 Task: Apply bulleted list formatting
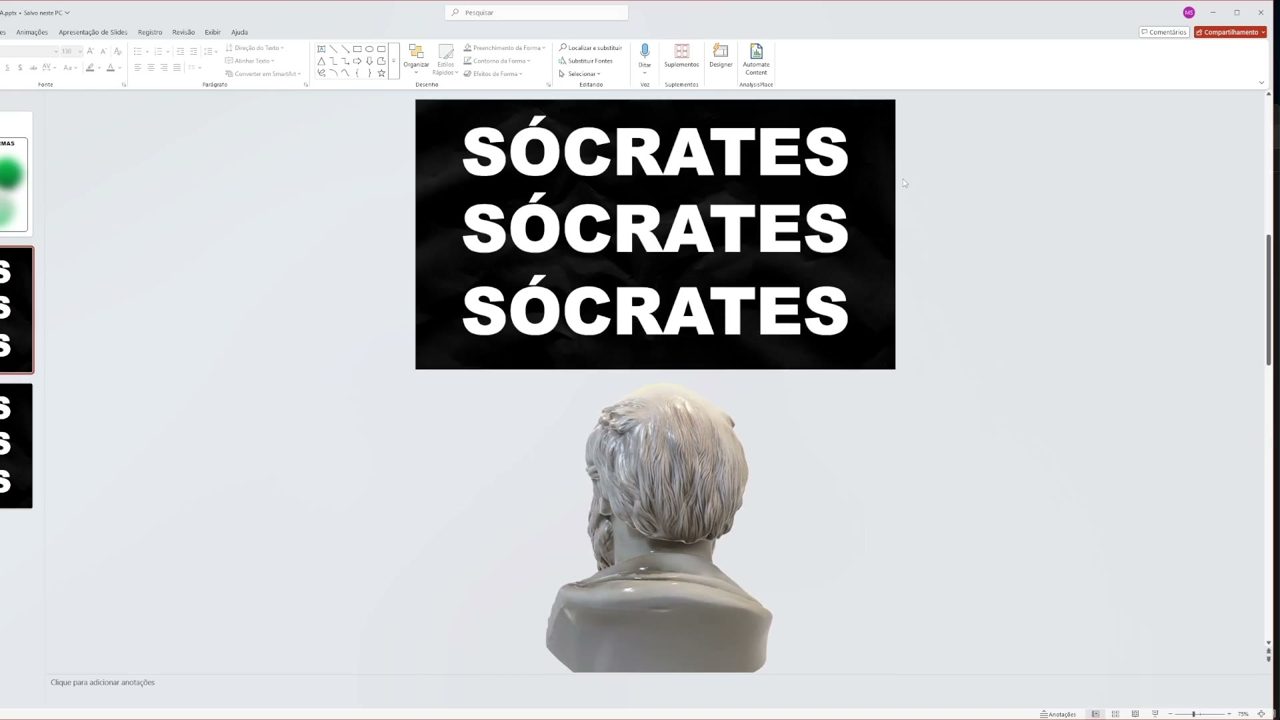(138, 51)
